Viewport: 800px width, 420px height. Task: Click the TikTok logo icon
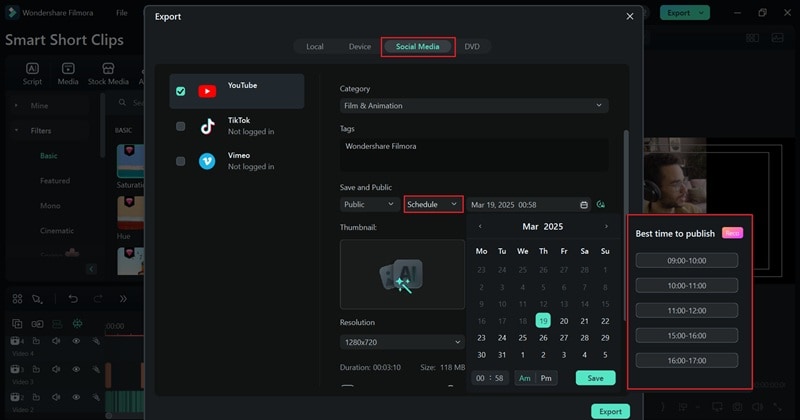[x=207, y=126]
